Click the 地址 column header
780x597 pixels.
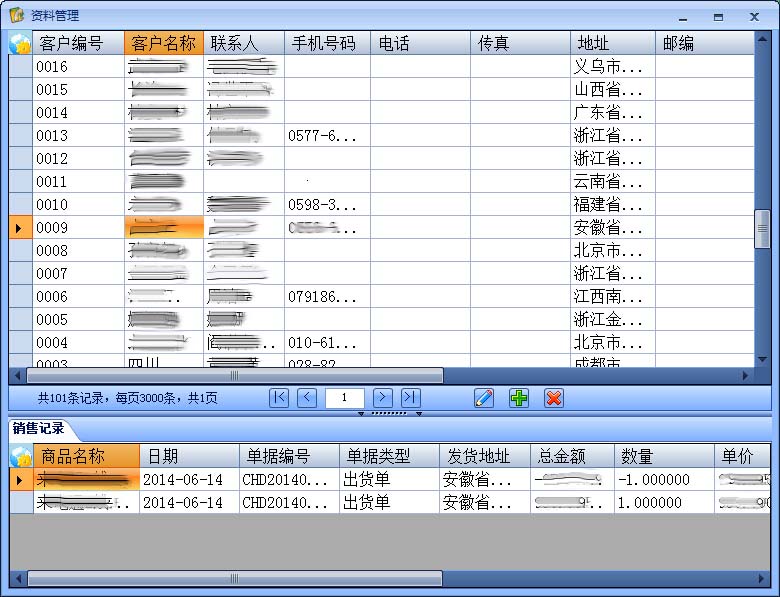[x=613, y=43]
